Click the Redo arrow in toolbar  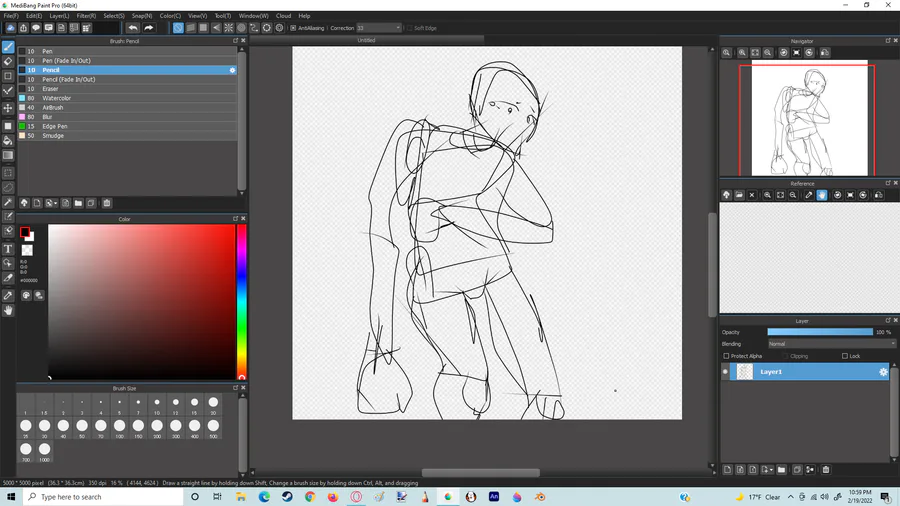click(x=149, y=28)
